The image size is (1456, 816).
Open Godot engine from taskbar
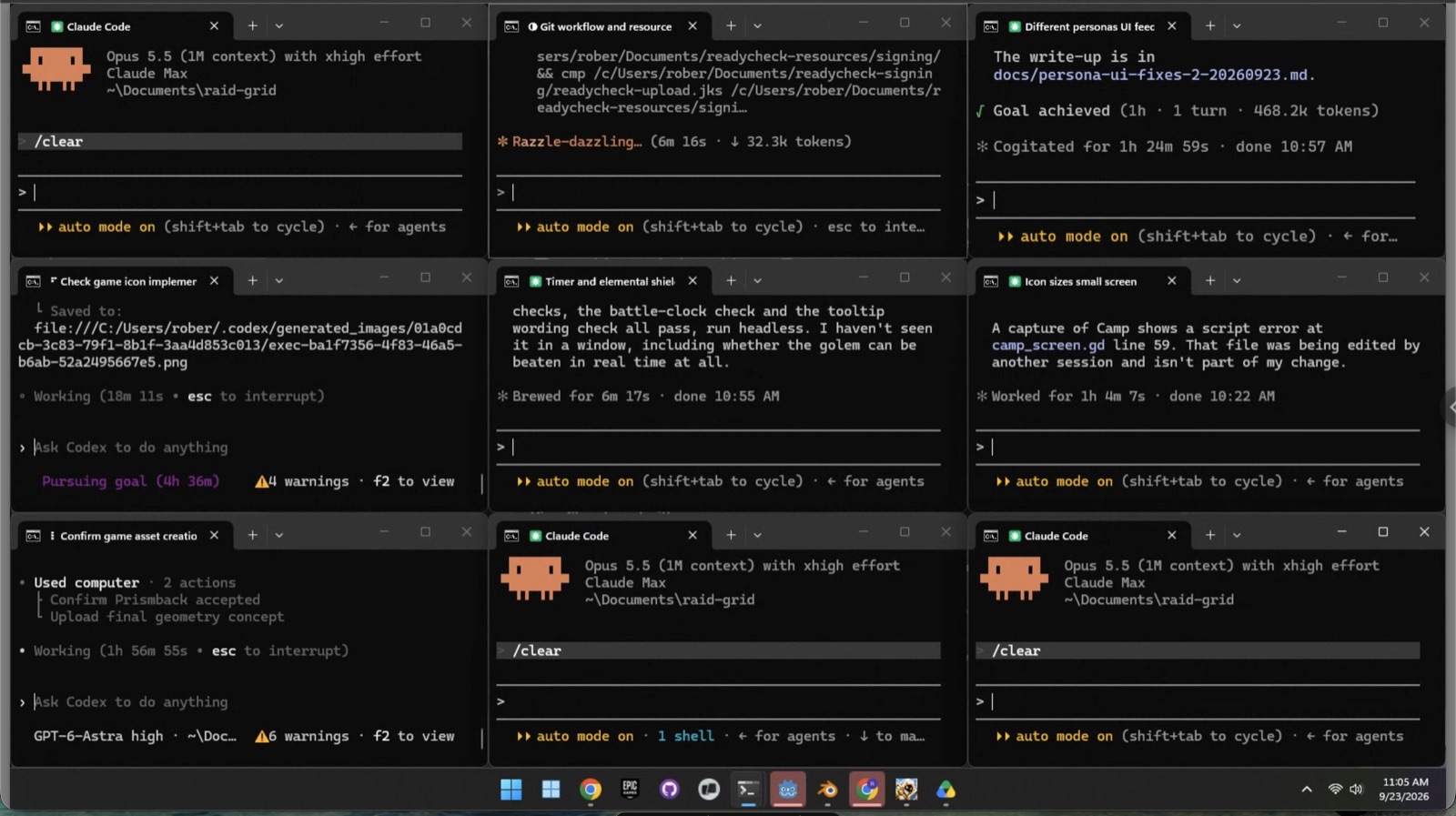tap(788, 790)
